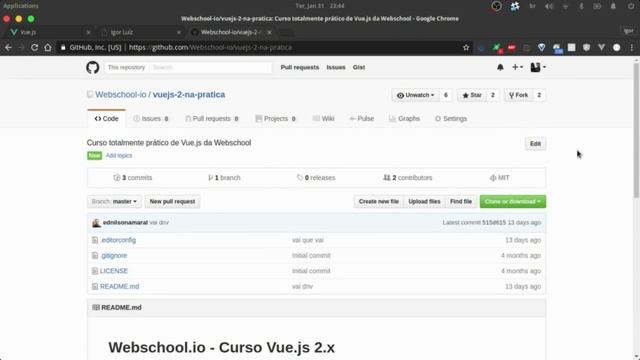Open the Applications menu
This screenshot has height=360, width=640.
point(21,6)
